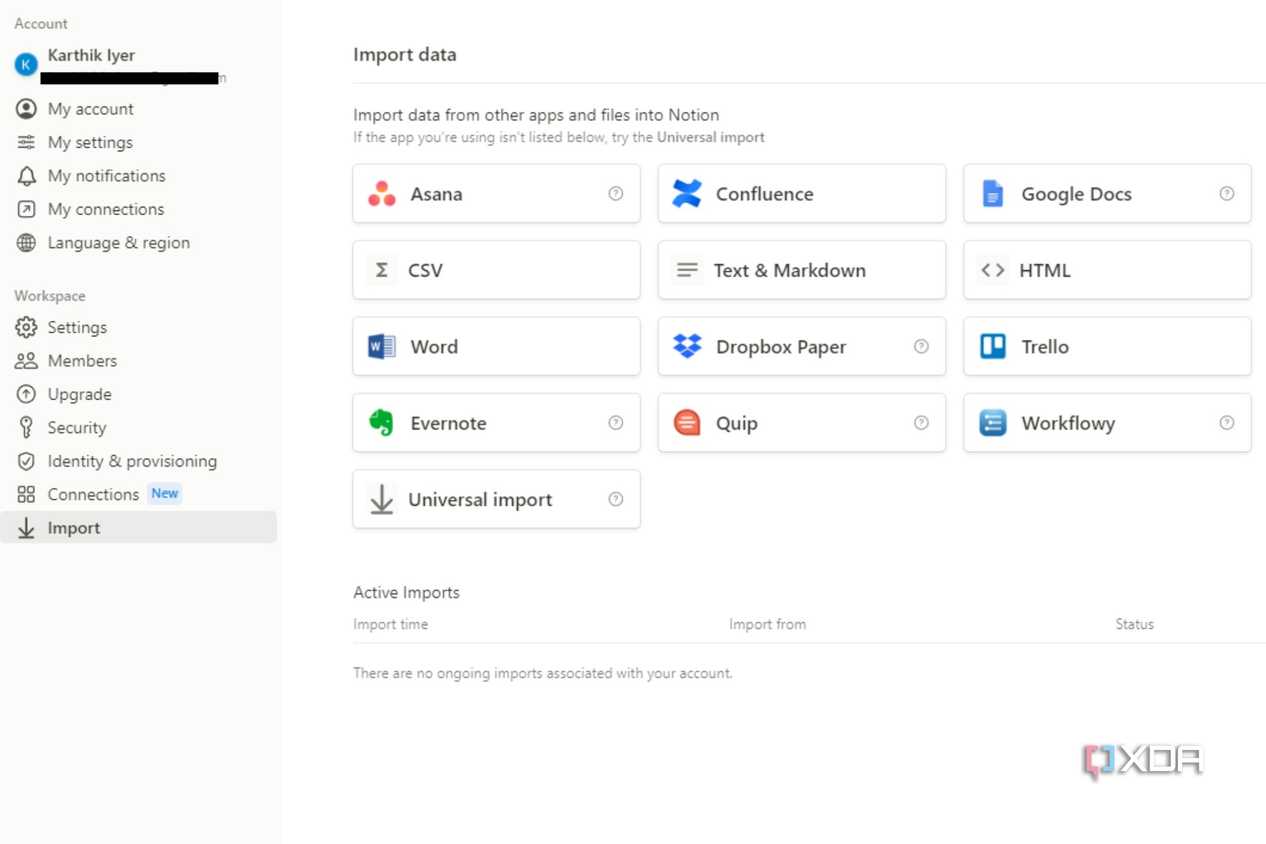This screenshot has height=844, width=1266.
Task: Open Connections in workspace section
Action: click(x=139, y=494)
